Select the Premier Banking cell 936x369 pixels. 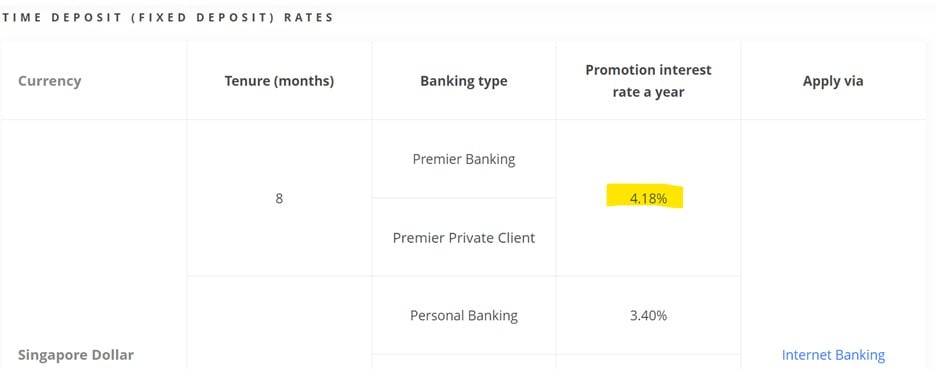click(464, 159)
